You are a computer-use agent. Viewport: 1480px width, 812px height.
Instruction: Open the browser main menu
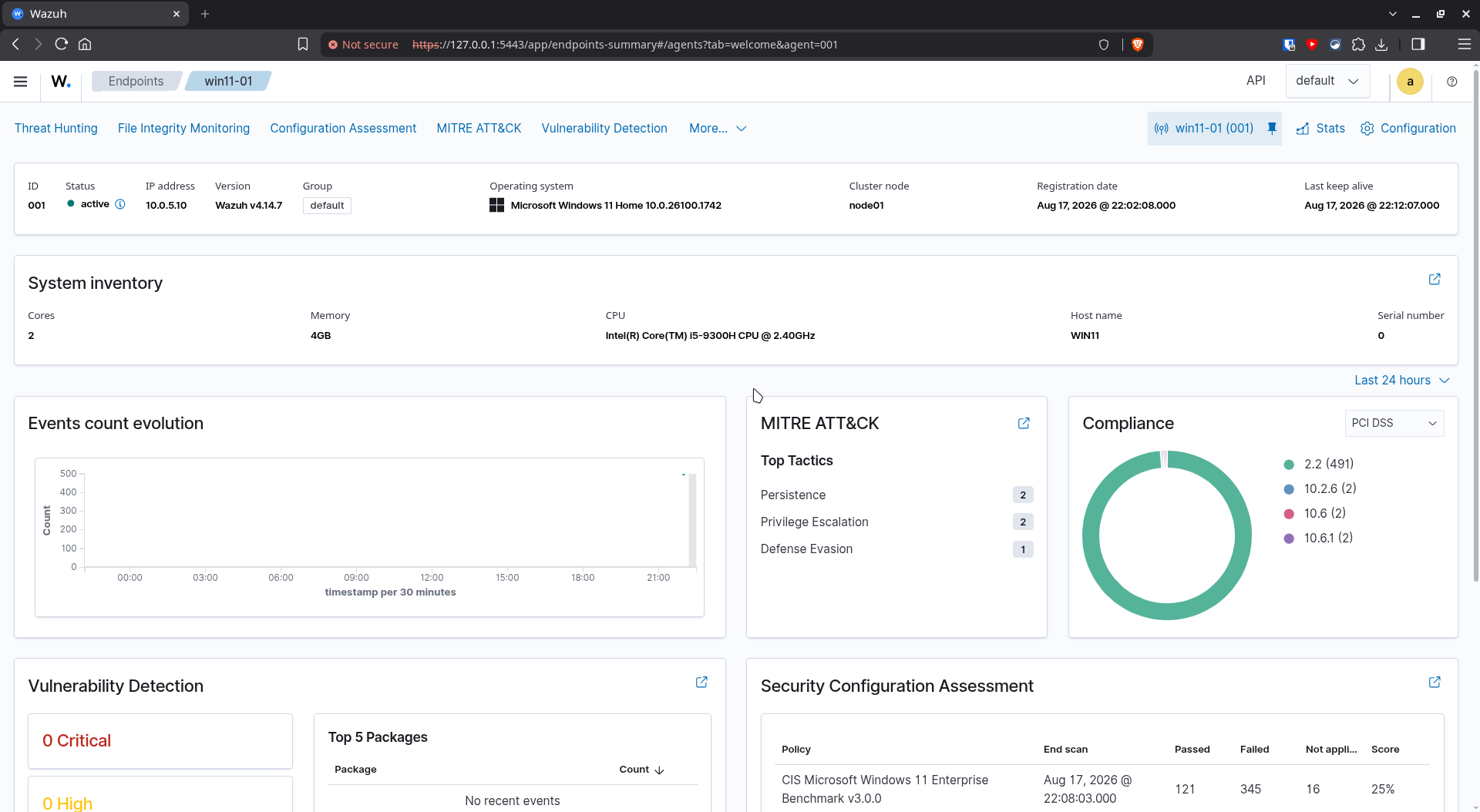(1465, 45)
